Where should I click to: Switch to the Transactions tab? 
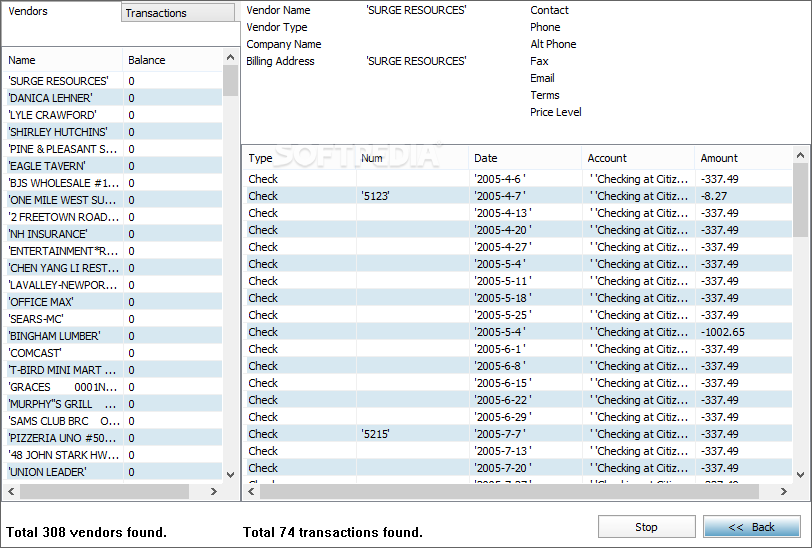pyautogui.click(x=178, y=13)
